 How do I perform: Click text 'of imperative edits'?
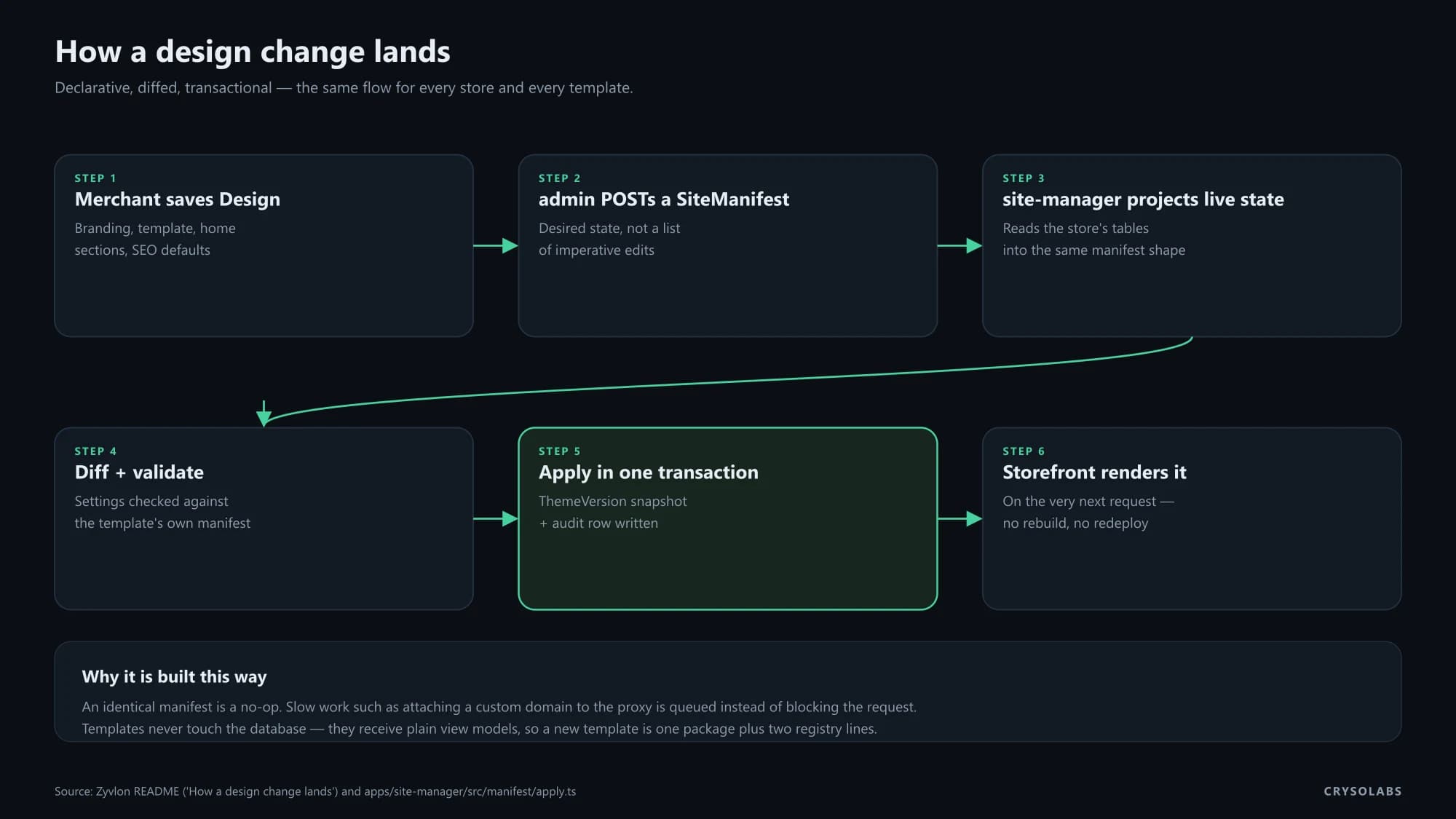(596, 250)
